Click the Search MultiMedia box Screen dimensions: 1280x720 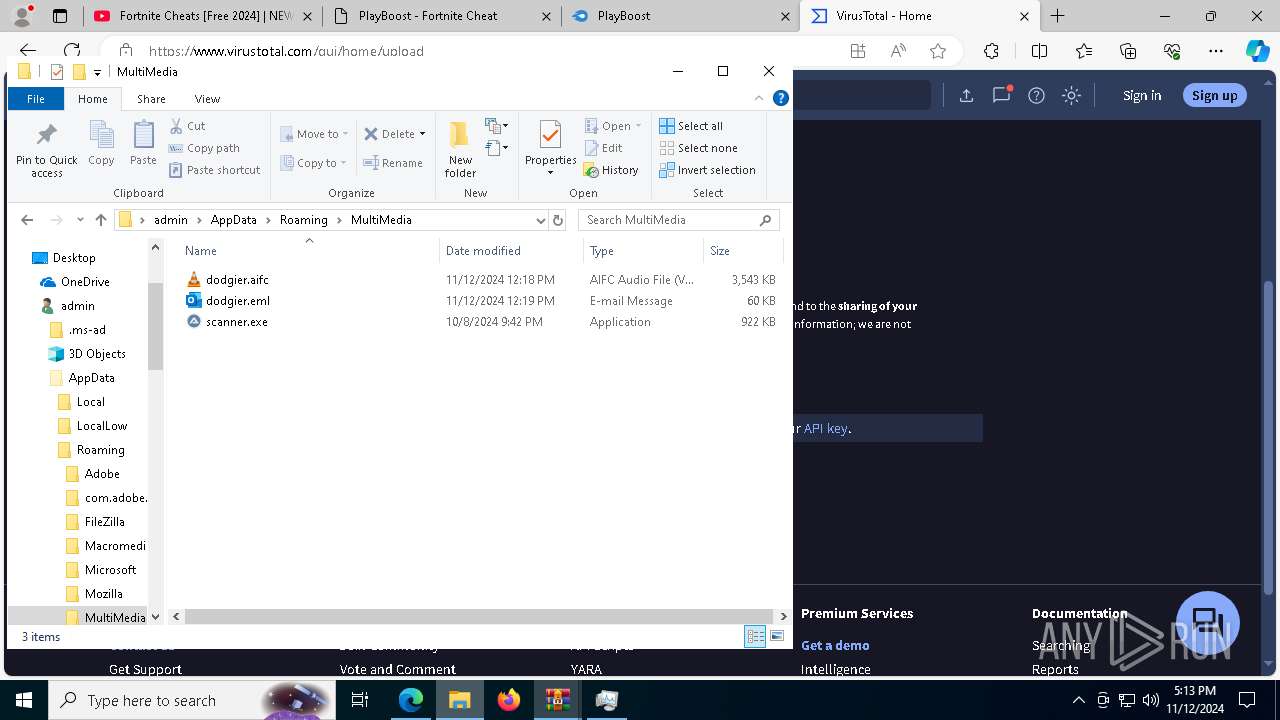coord(678,220)
